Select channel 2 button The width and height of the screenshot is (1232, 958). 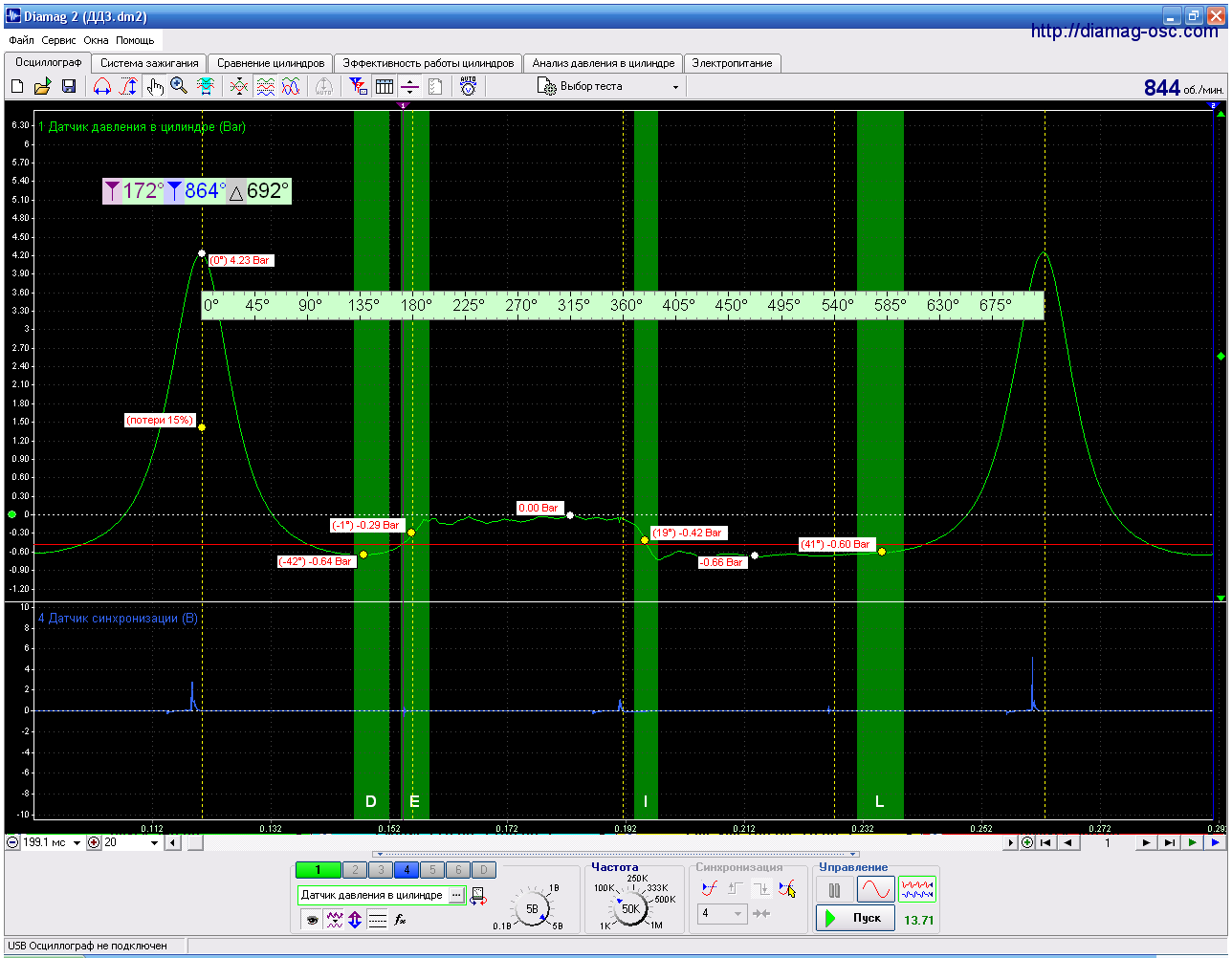click(356, 870)
